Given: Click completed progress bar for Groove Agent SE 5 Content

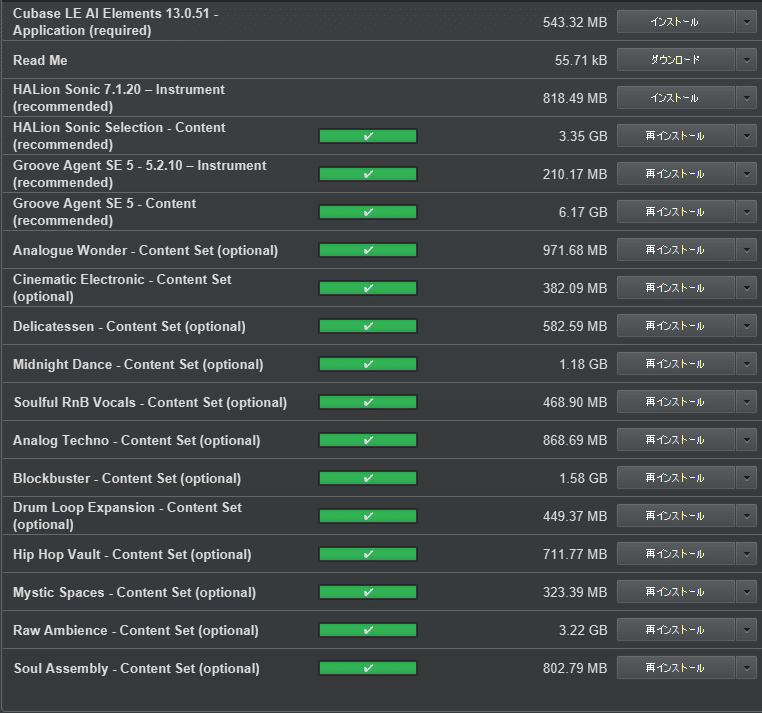Looking at the screenshot, I should click(x=368, y=212).
